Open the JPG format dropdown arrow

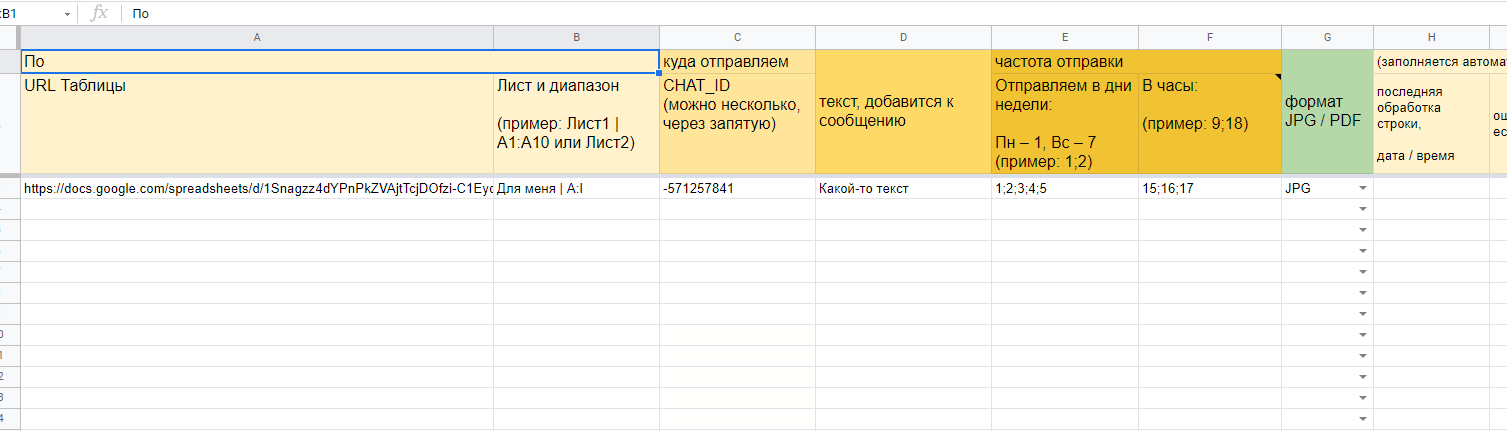[1362, 188]
